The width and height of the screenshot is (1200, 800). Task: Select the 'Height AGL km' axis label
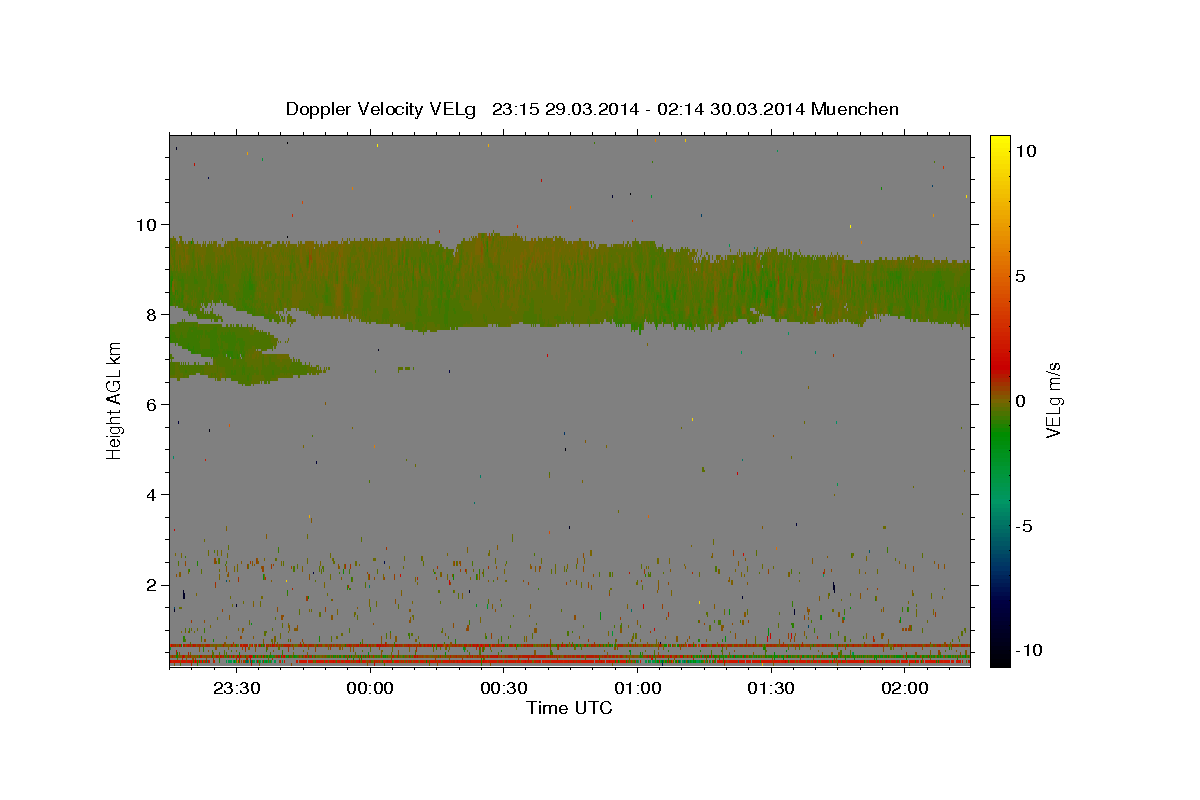tap(115, 400)
